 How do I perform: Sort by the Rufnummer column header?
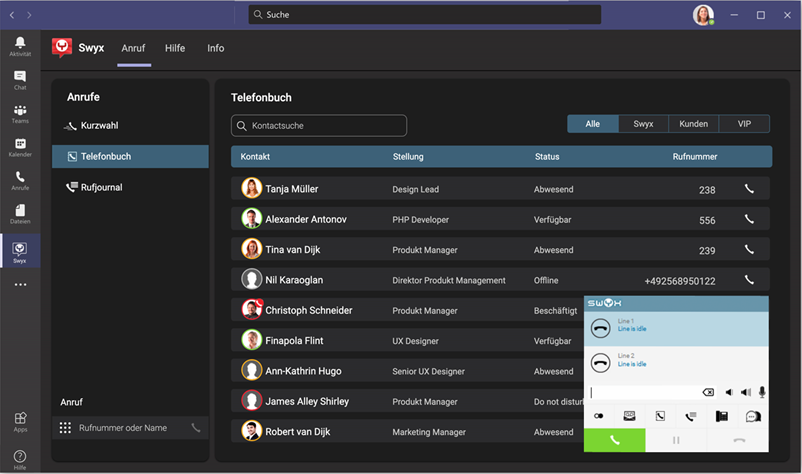tap(695, 156)
